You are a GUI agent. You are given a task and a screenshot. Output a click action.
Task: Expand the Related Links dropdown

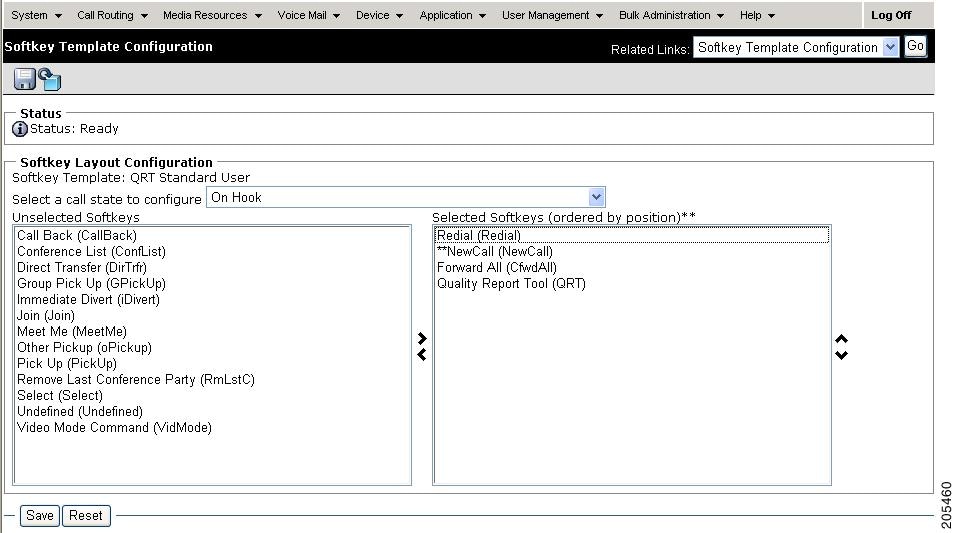pyautogui.click(x=891, y=47)
